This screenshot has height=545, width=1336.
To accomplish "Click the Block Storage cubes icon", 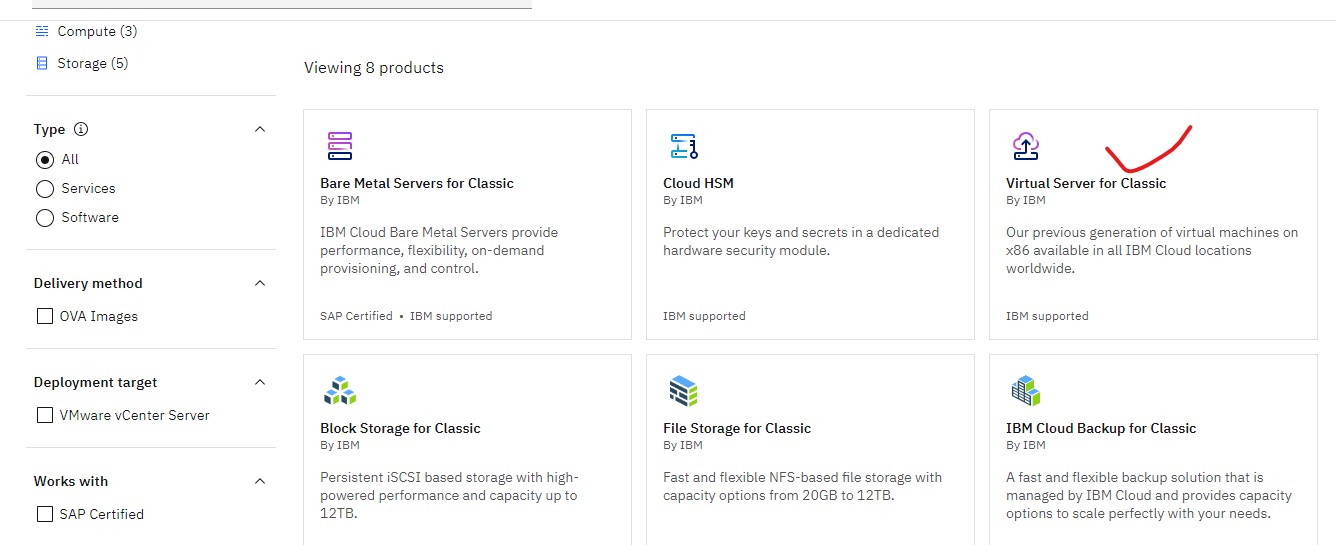I will click(x=340, y=391).
